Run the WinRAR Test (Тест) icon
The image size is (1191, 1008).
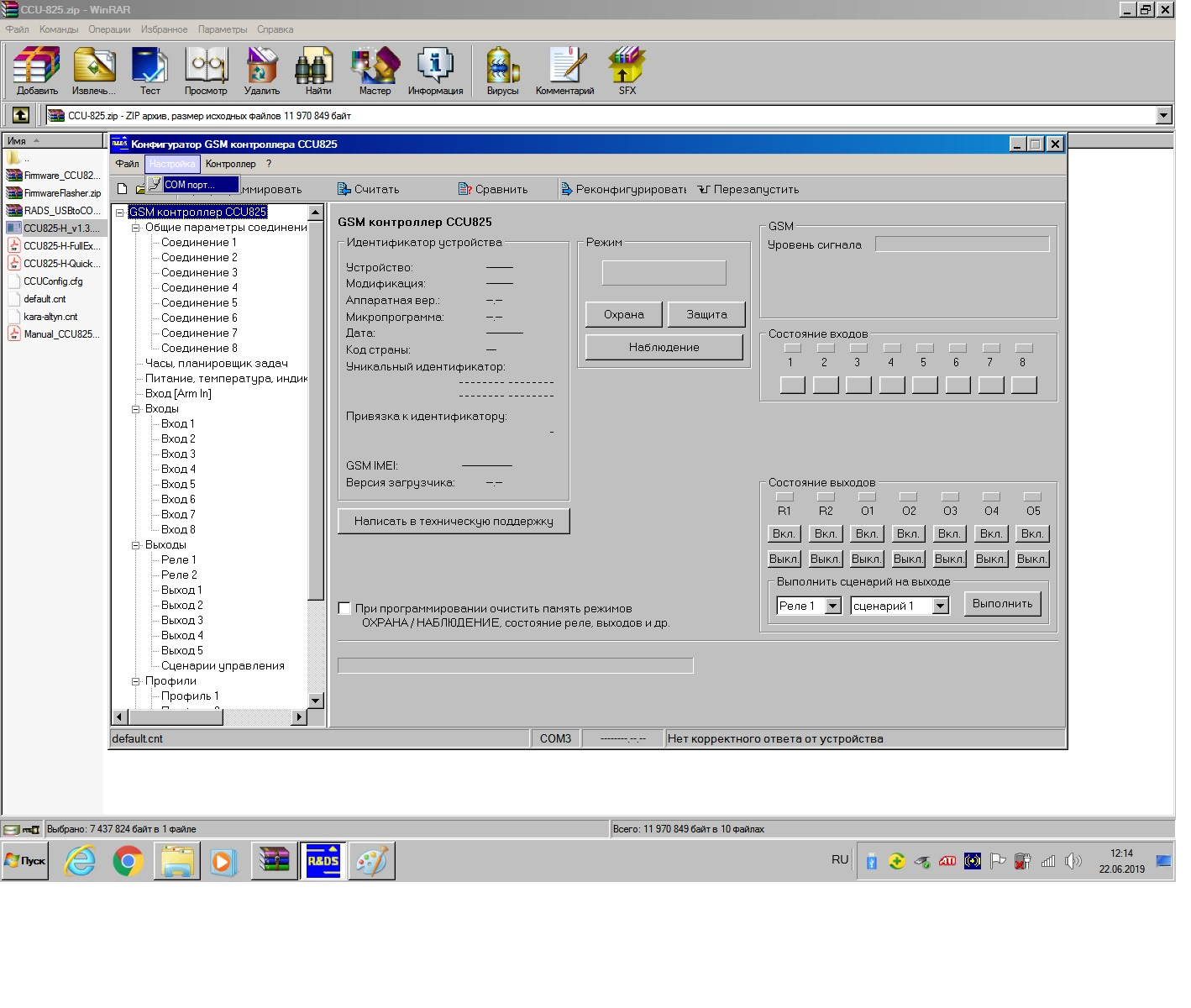[150, 71]
